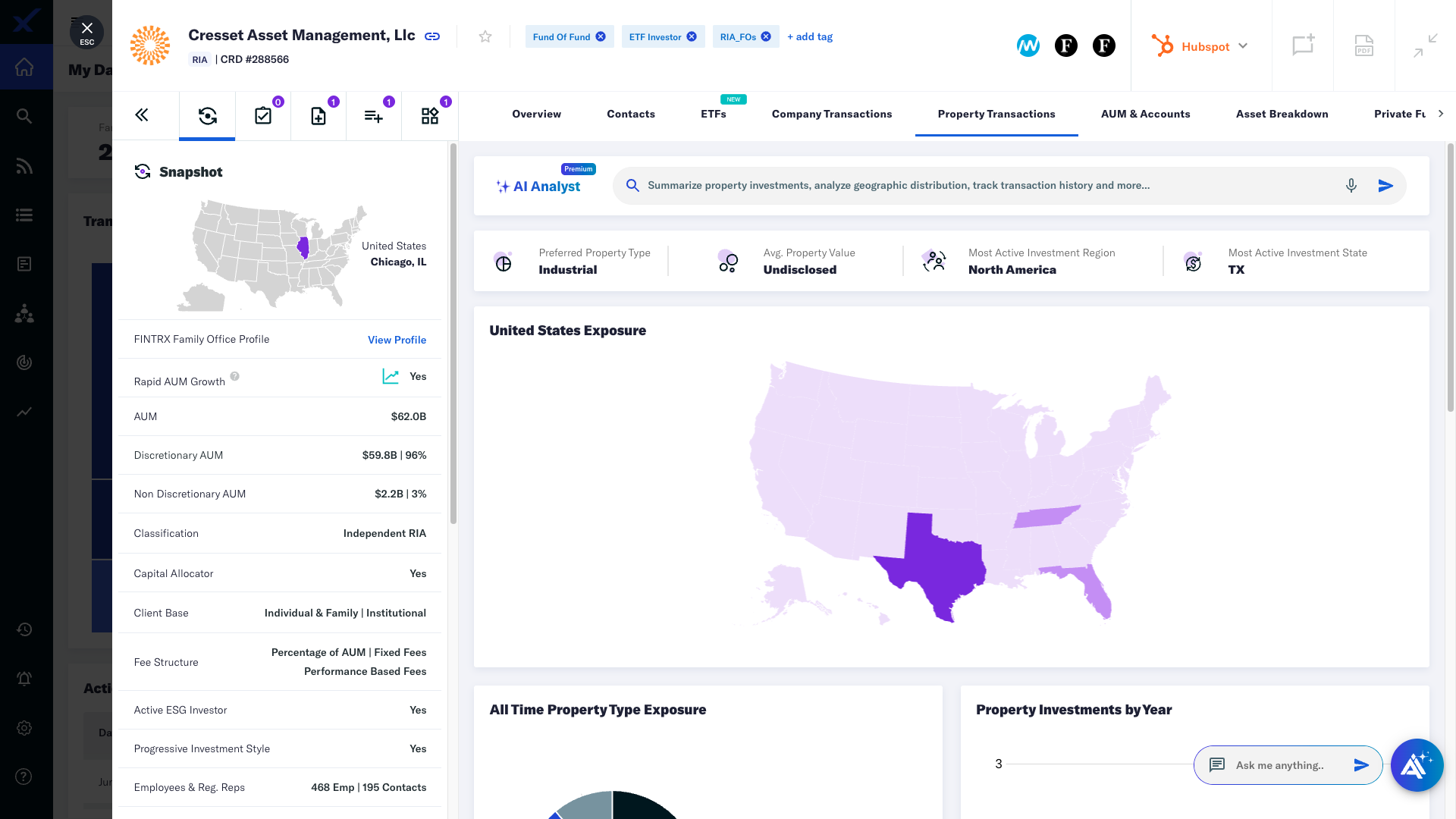Select the Snapshot panel icon
Viewport: 1456px width, 819px height.
tap(207, 115)
